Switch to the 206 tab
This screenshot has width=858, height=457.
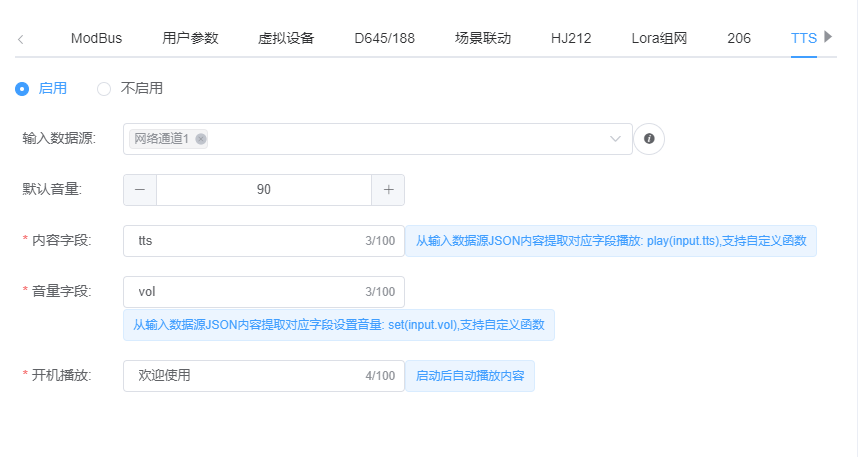point(739,38)
